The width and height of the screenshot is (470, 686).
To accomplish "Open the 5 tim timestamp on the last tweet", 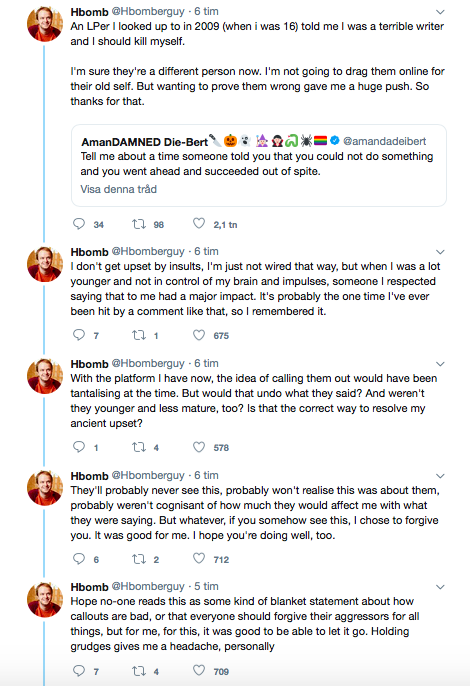I will click(x=206, y=586).
